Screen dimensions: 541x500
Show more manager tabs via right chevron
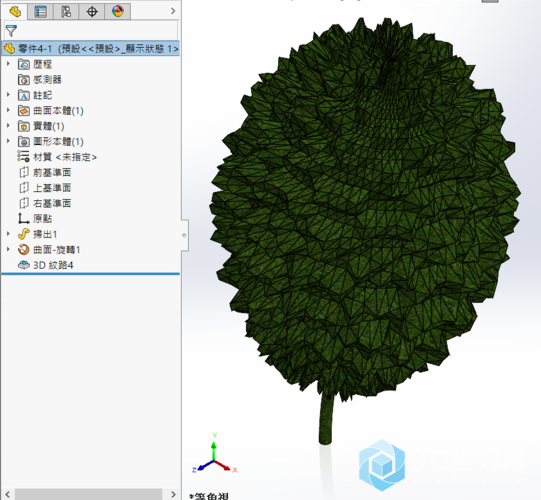(x=173, y=11)
